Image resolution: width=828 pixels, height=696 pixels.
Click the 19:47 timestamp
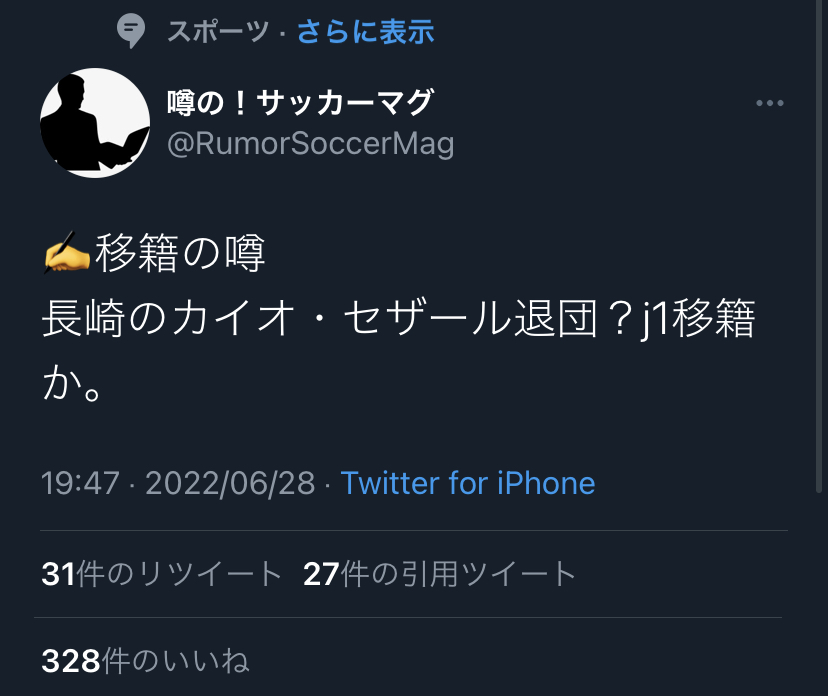80,483
